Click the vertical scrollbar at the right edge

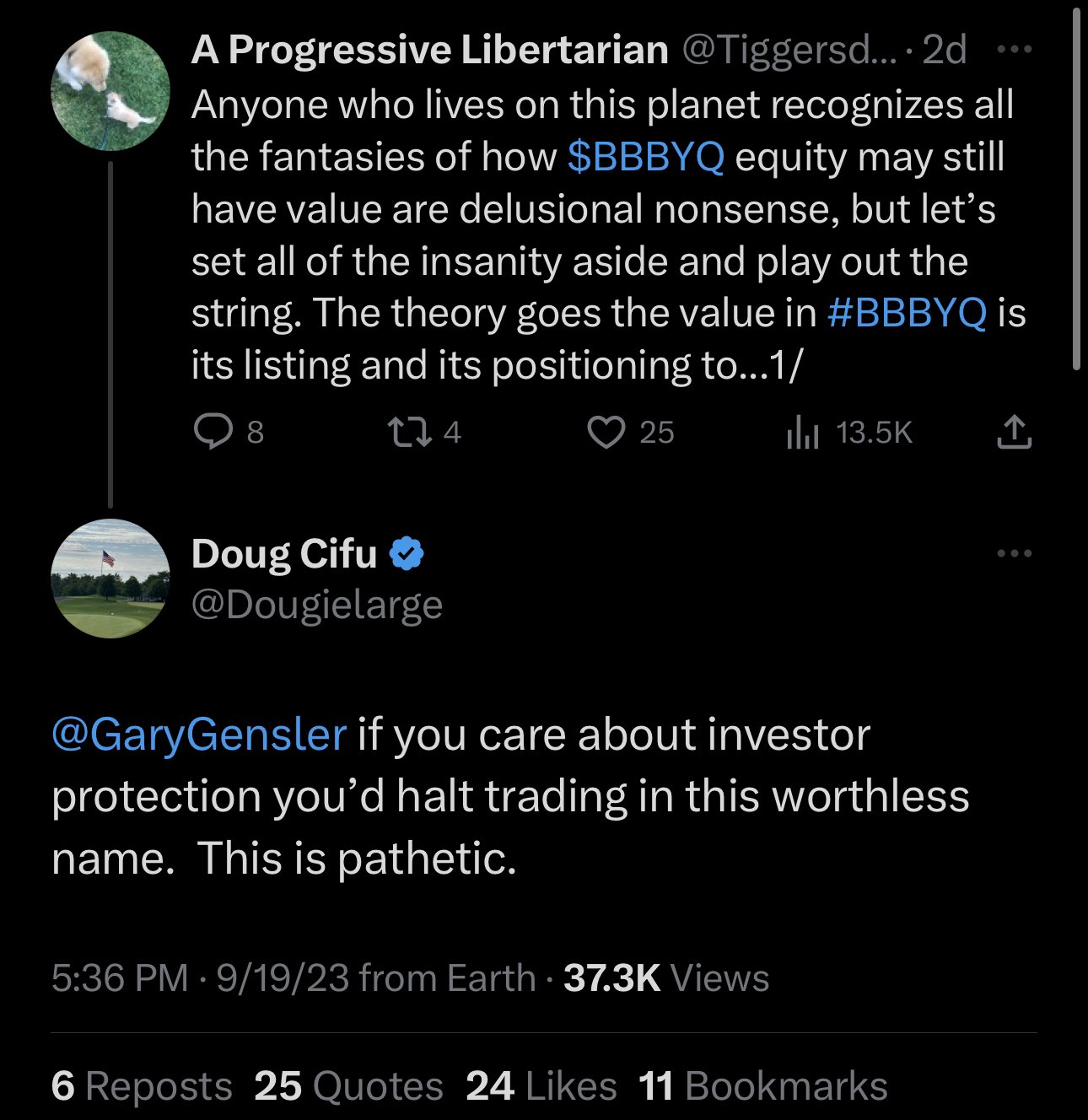(1076, 187)
